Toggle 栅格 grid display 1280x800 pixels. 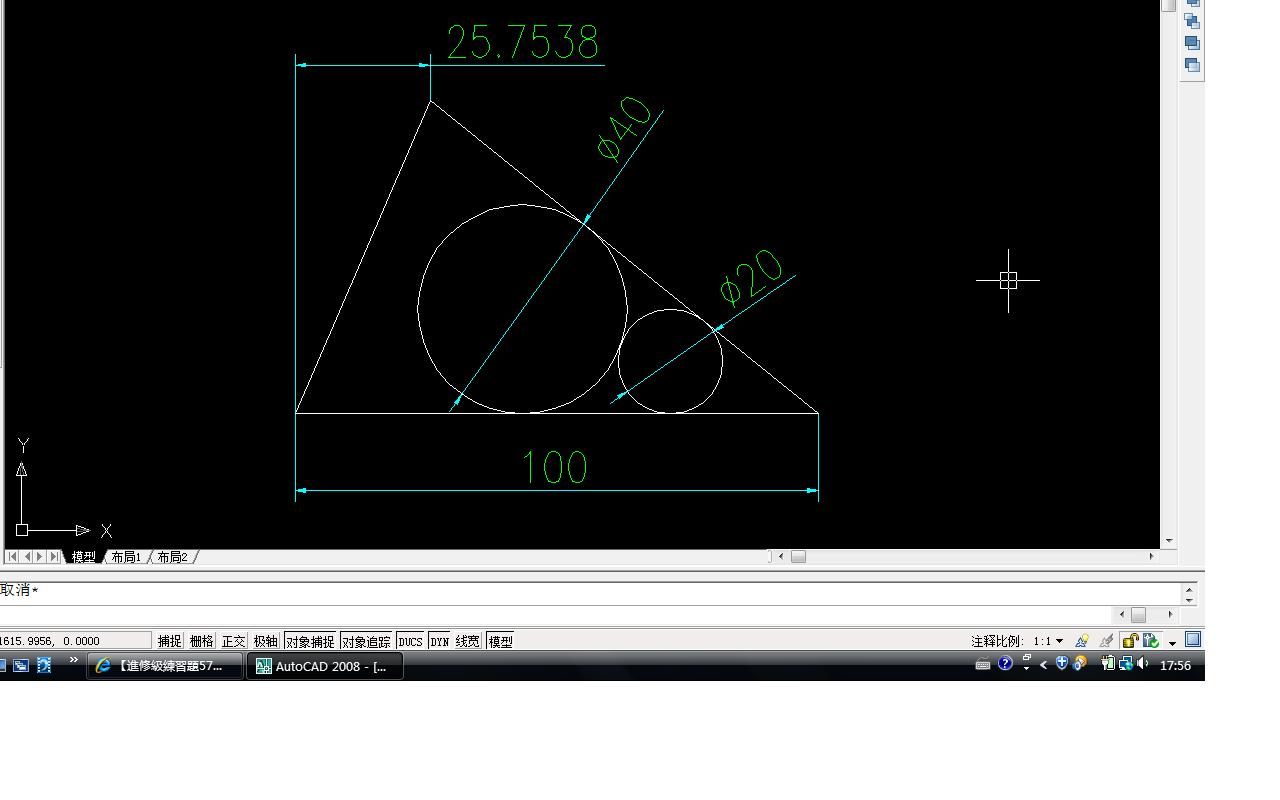click(202, 641)
